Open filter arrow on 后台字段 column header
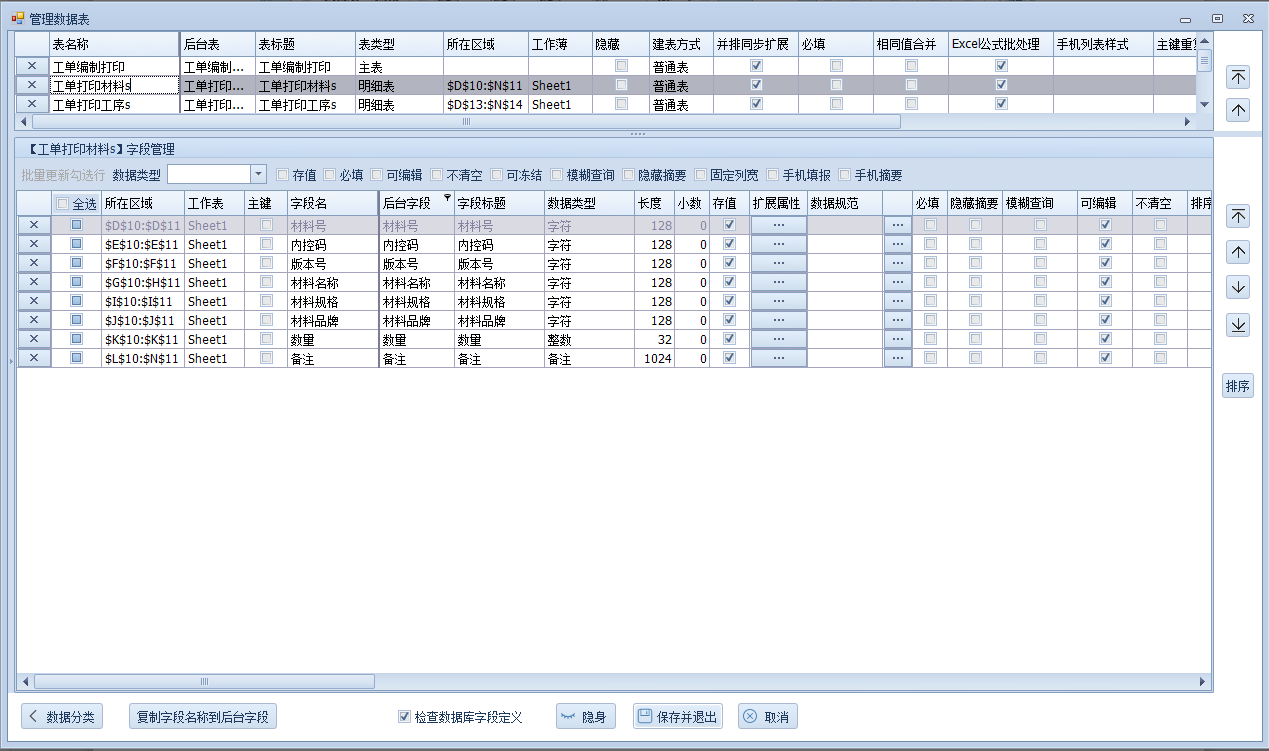1269x751 pixels. 447,198
